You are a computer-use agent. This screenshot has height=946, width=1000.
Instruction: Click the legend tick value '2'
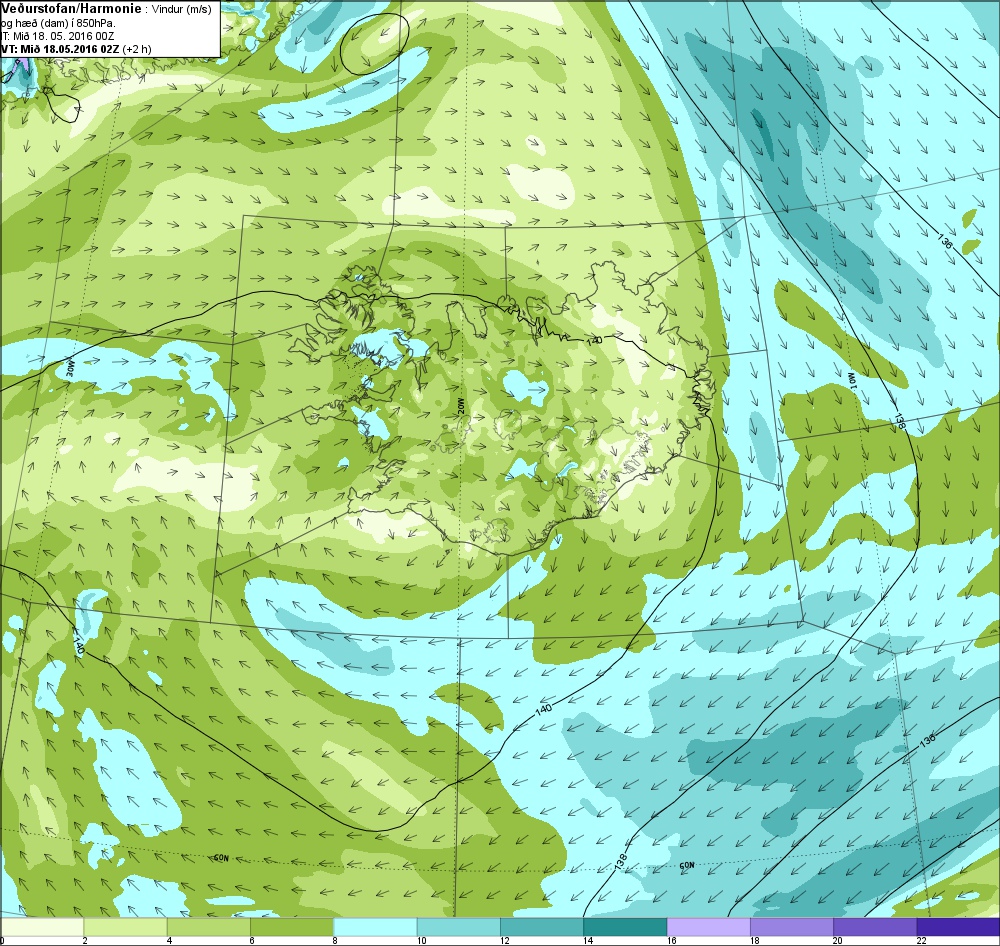pos(85,940)
